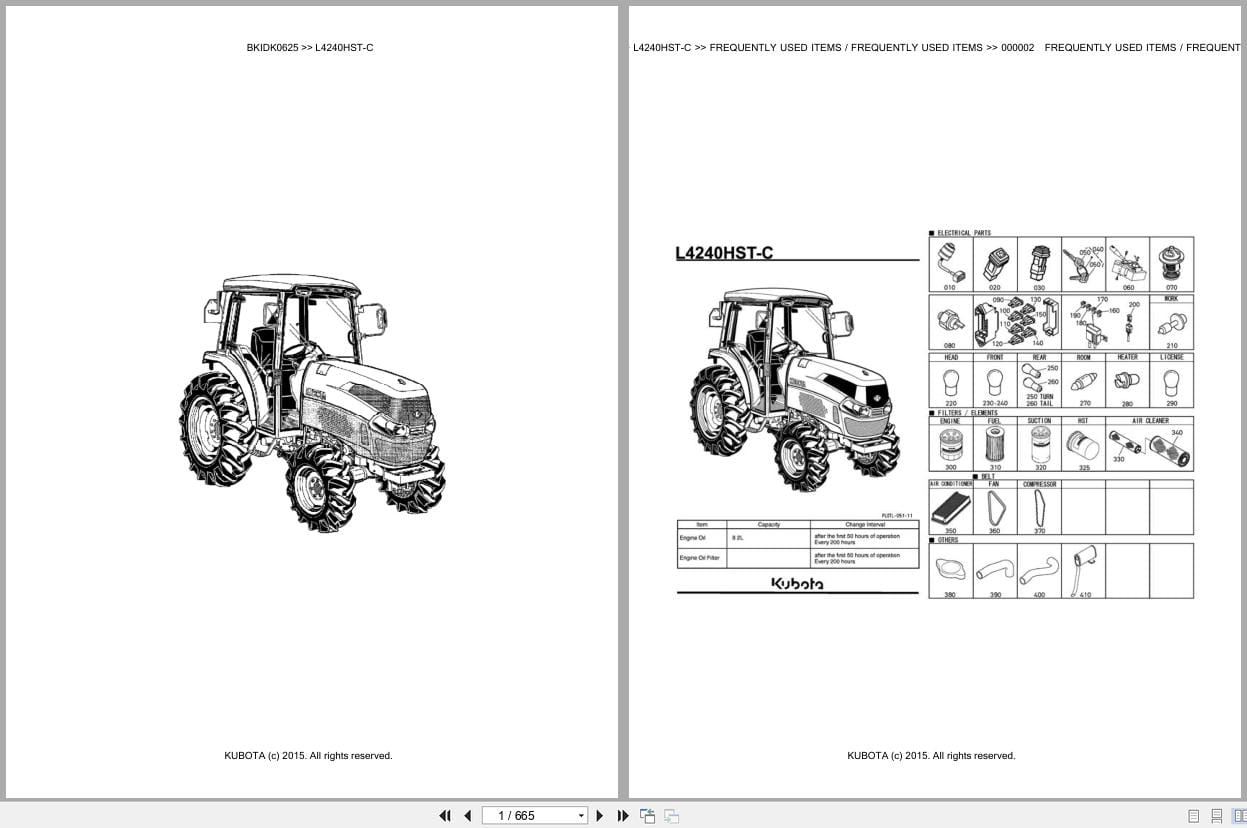The height and width of the screenshot is (828, 1247).
Task: Select the COMPRESSOR belt 370
Action: (1039, 508)
